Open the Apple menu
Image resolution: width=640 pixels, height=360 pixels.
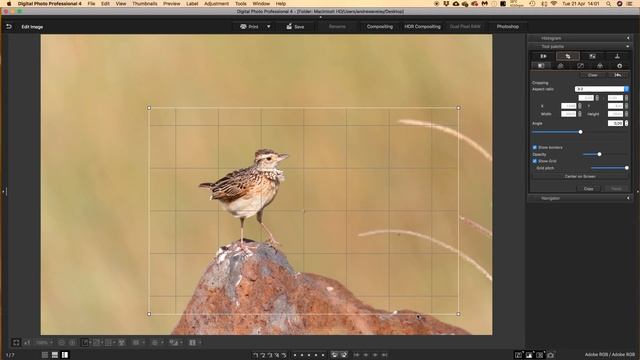click(x=9, y=3)
